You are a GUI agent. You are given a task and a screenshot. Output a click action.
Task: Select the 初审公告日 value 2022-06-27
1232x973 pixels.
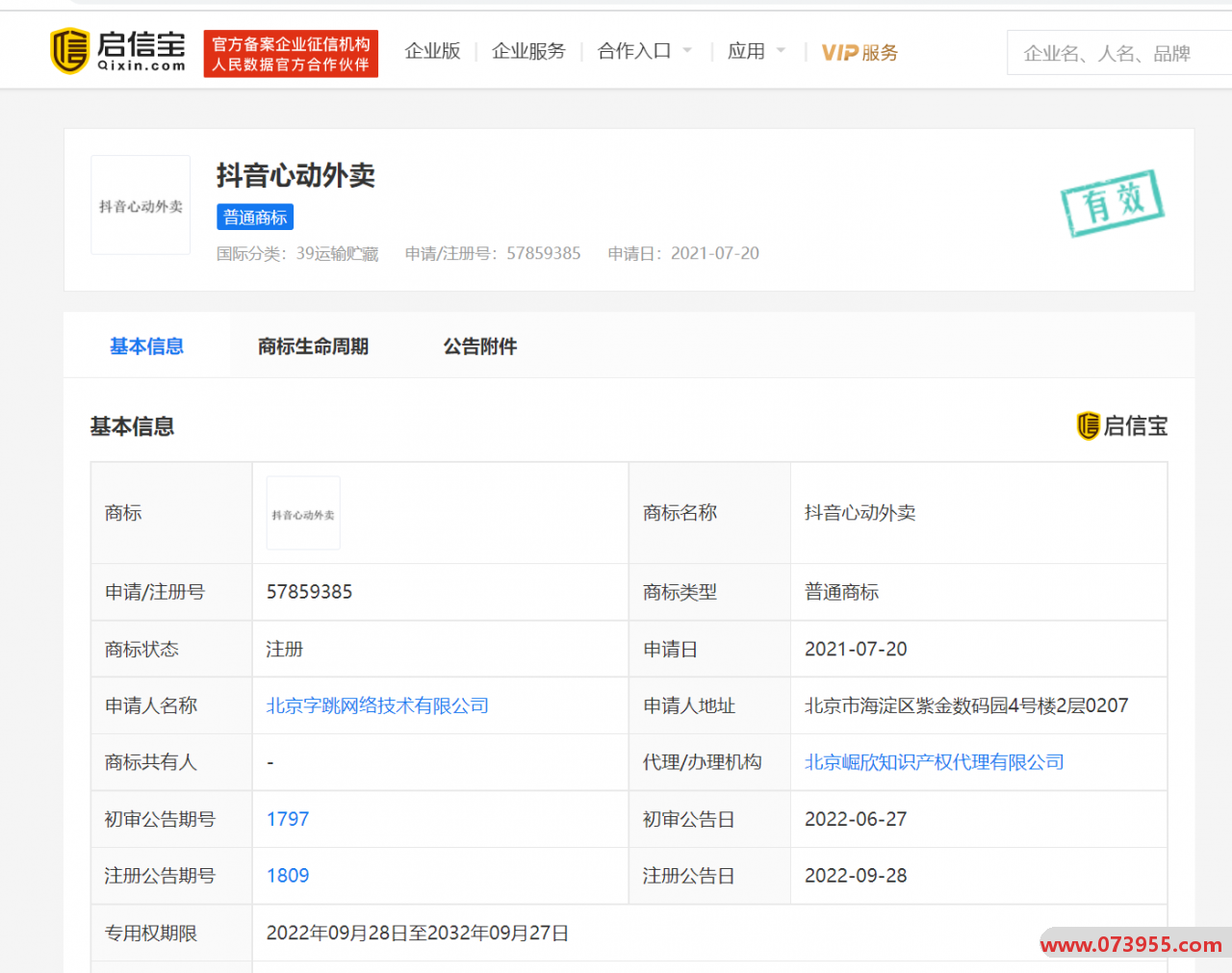pos(856,819)
